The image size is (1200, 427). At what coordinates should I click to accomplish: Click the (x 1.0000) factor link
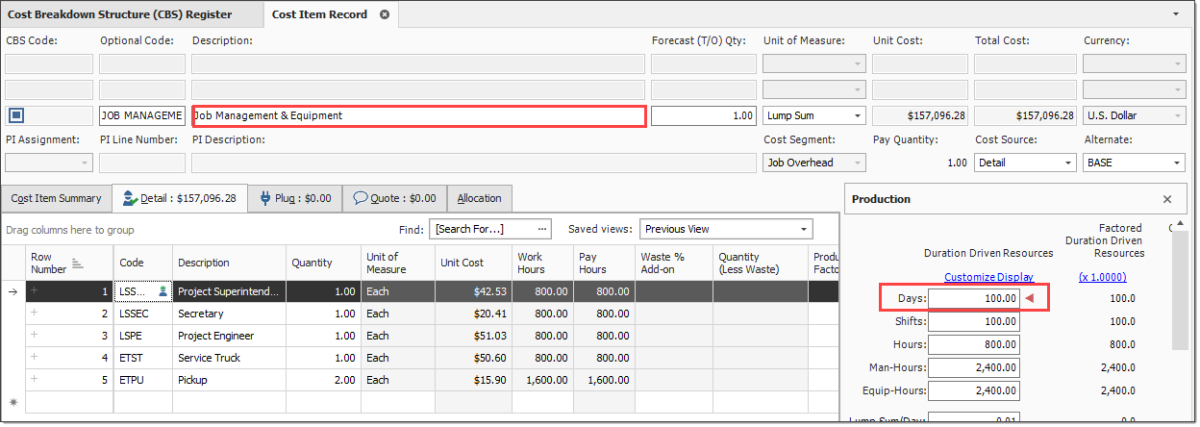tap(1102, 277)
